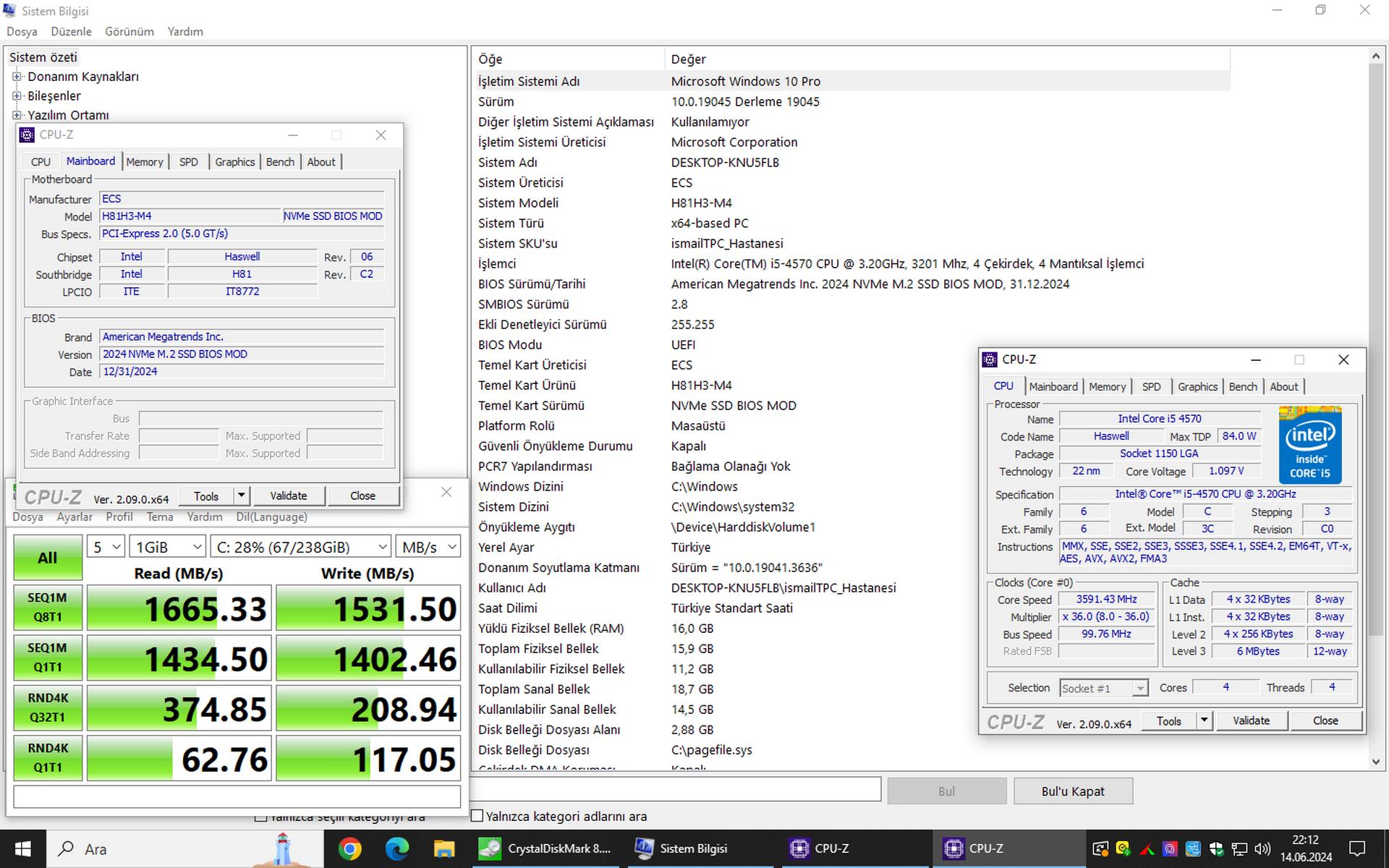The image size is (1389, 868).
Task: Click the Validate button in Mainboard CPU-Z
Action: [x=288, y=495]
